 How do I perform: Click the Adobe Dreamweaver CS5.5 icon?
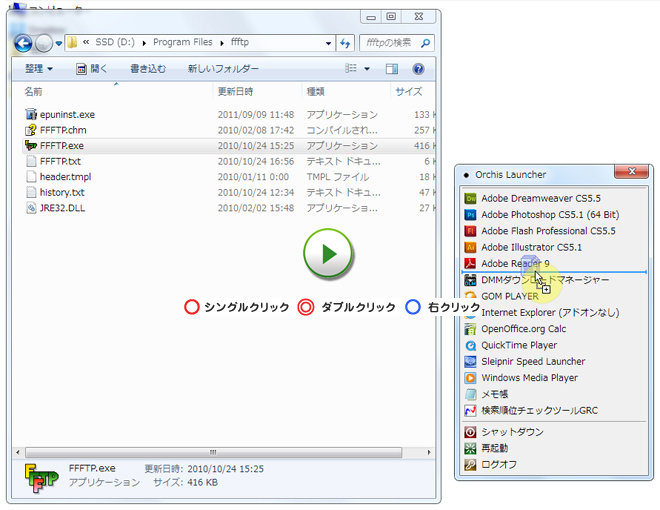tap(470, 198)
